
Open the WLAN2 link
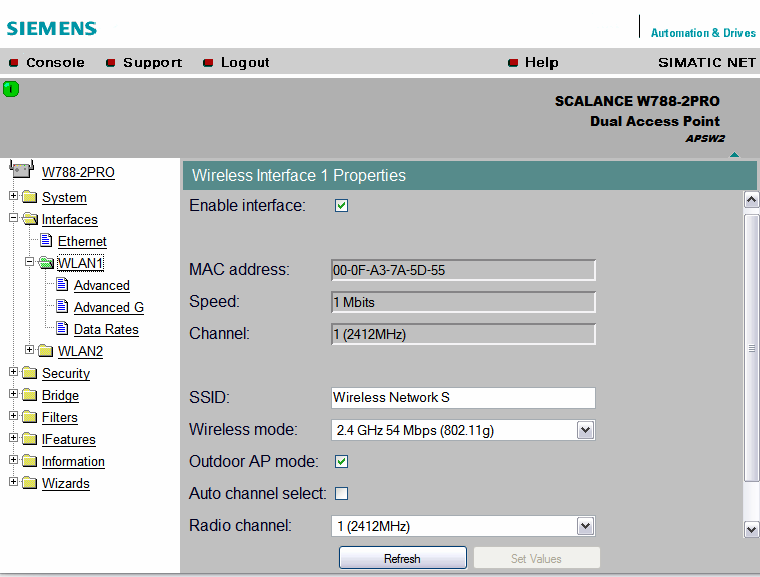[x=80, y=352]
